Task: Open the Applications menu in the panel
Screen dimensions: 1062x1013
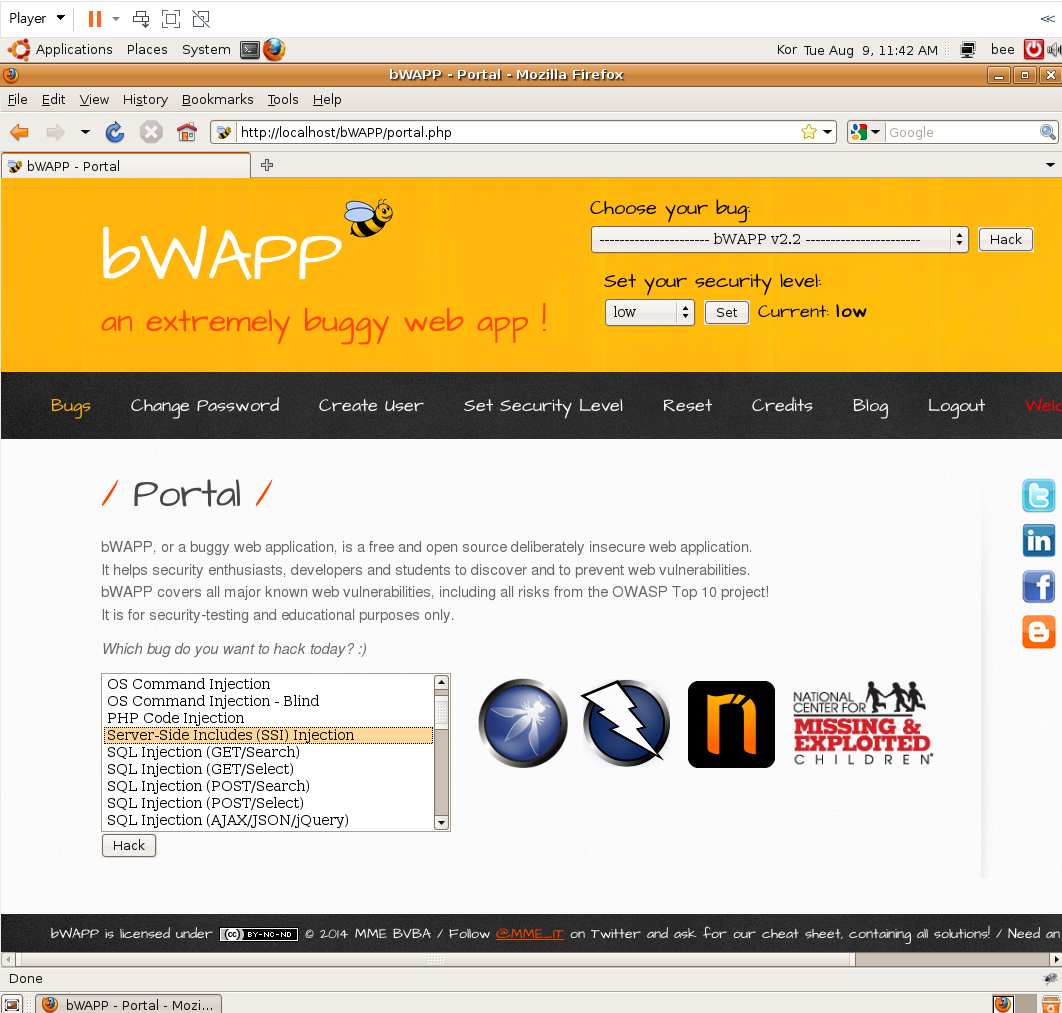Action: click(x=74, y=49)
